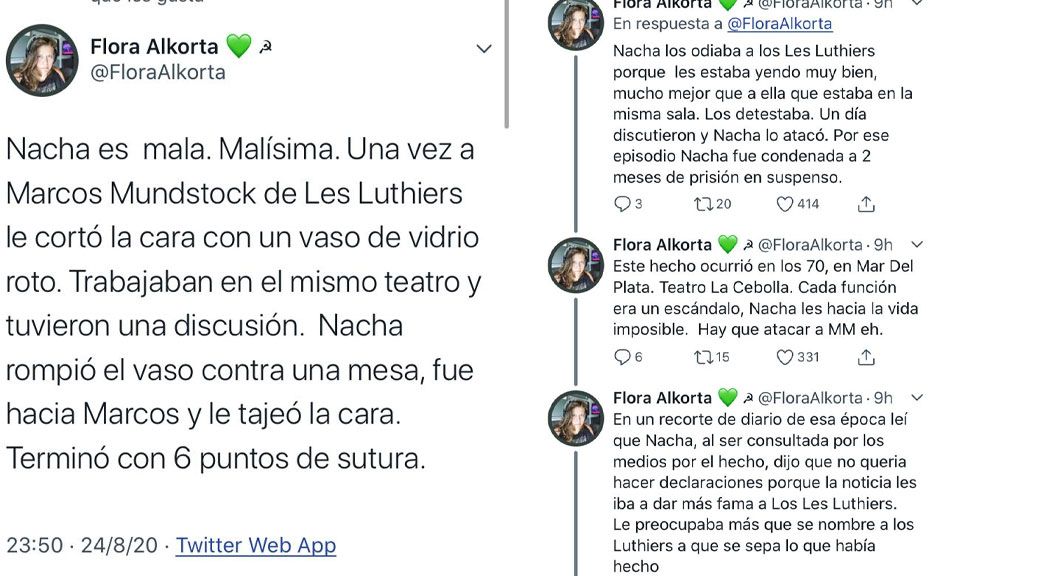Like the tweet with 414 likes
1060x576 pixels.
click(x=786, y=204)
